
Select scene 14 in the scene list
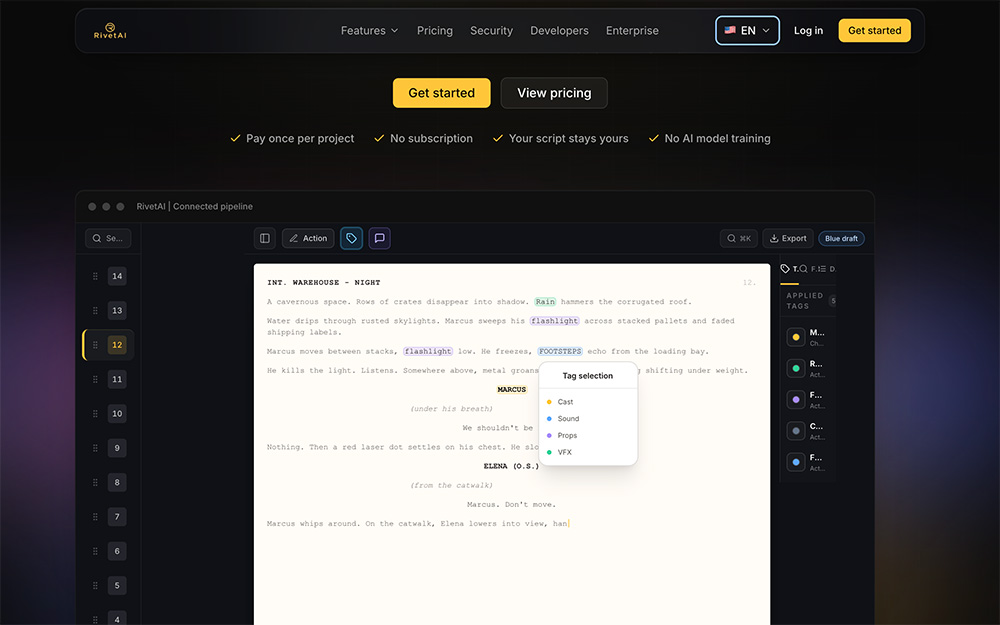tap(117, 276)
